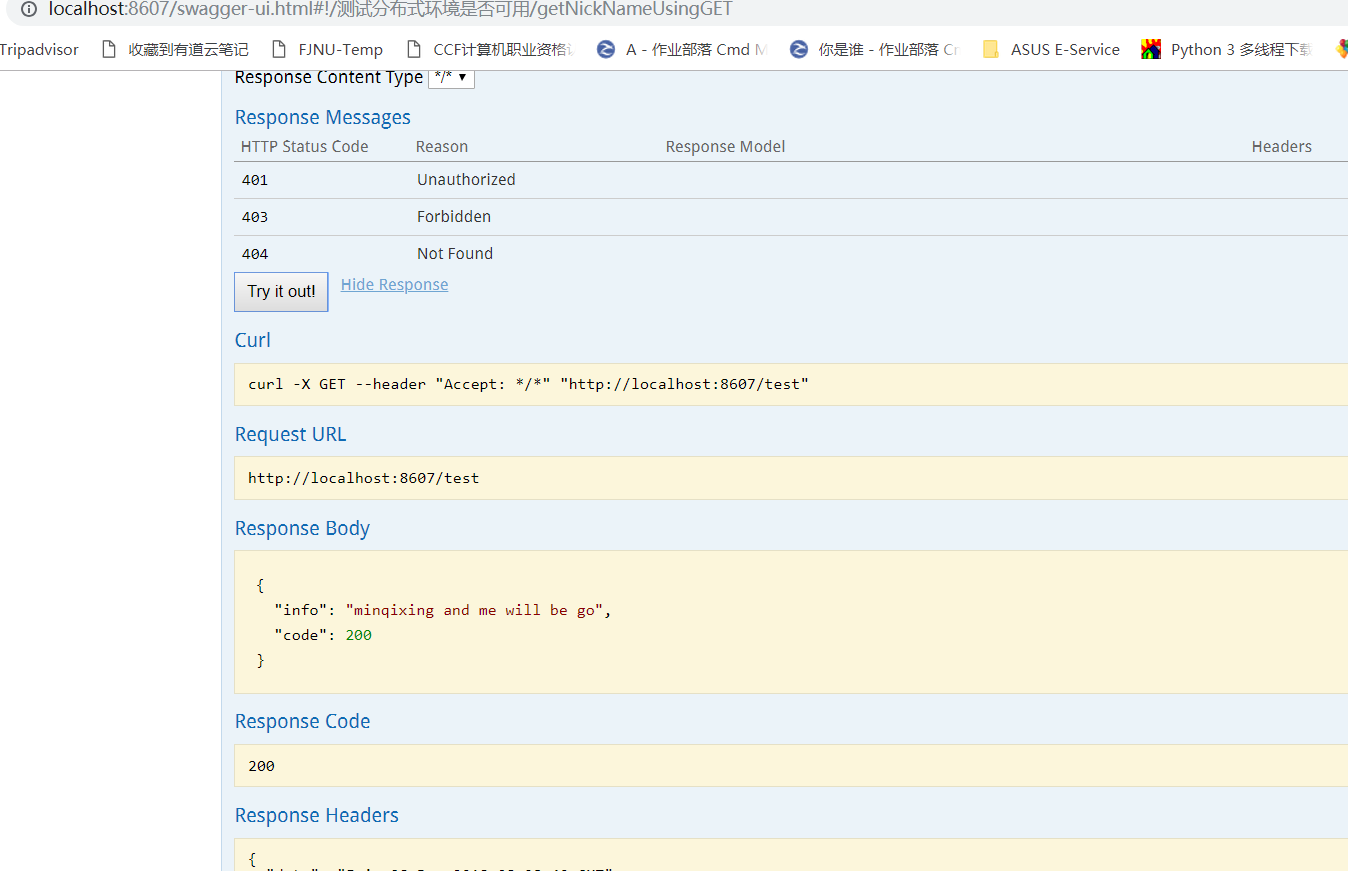
Task: Click the blue icon beside 你是谁 bookmark
Action: (798, 49)
